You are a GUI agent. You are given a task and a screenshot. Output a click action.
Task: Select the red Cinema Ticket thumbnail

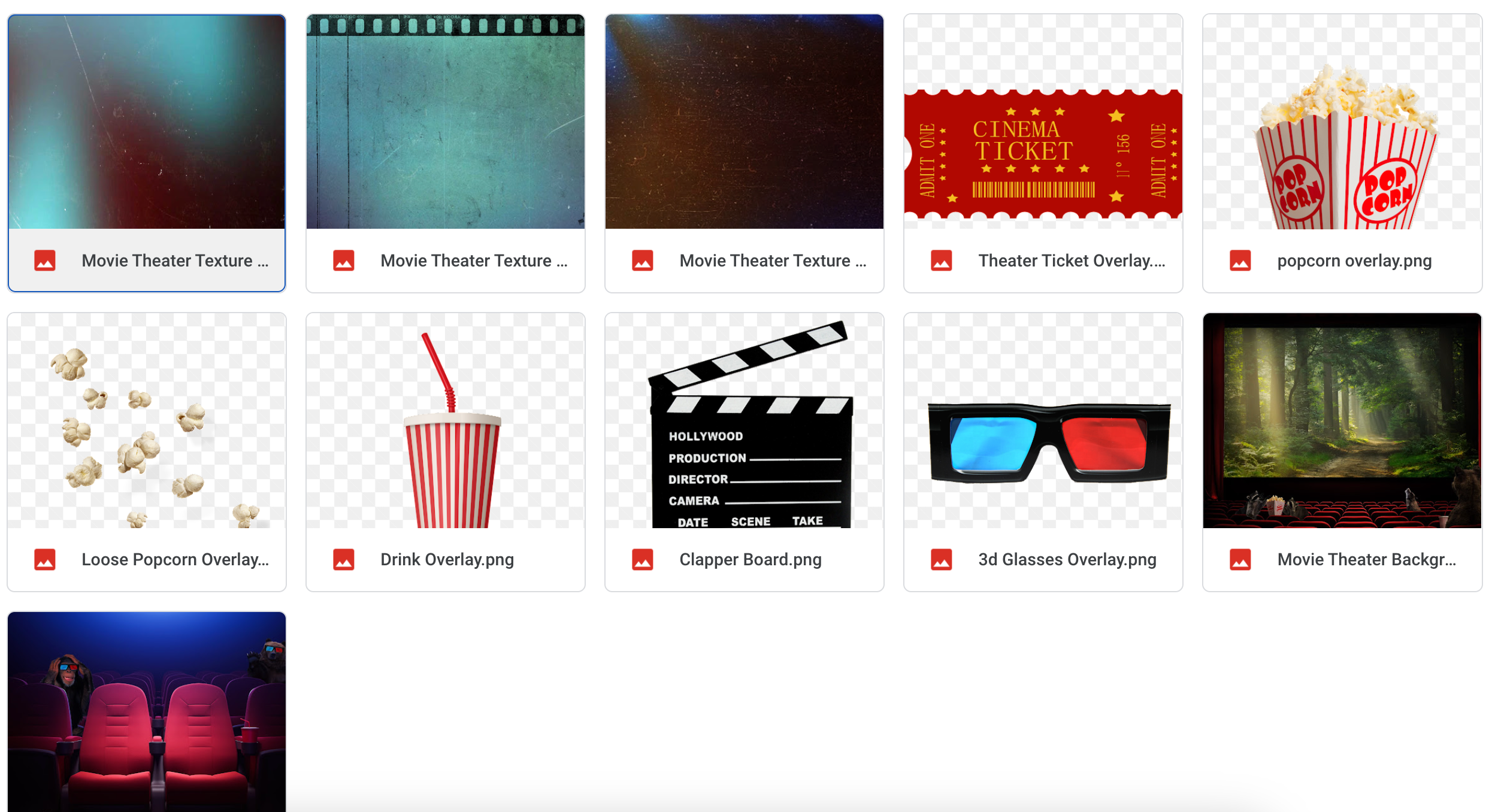coord(1043,122)
